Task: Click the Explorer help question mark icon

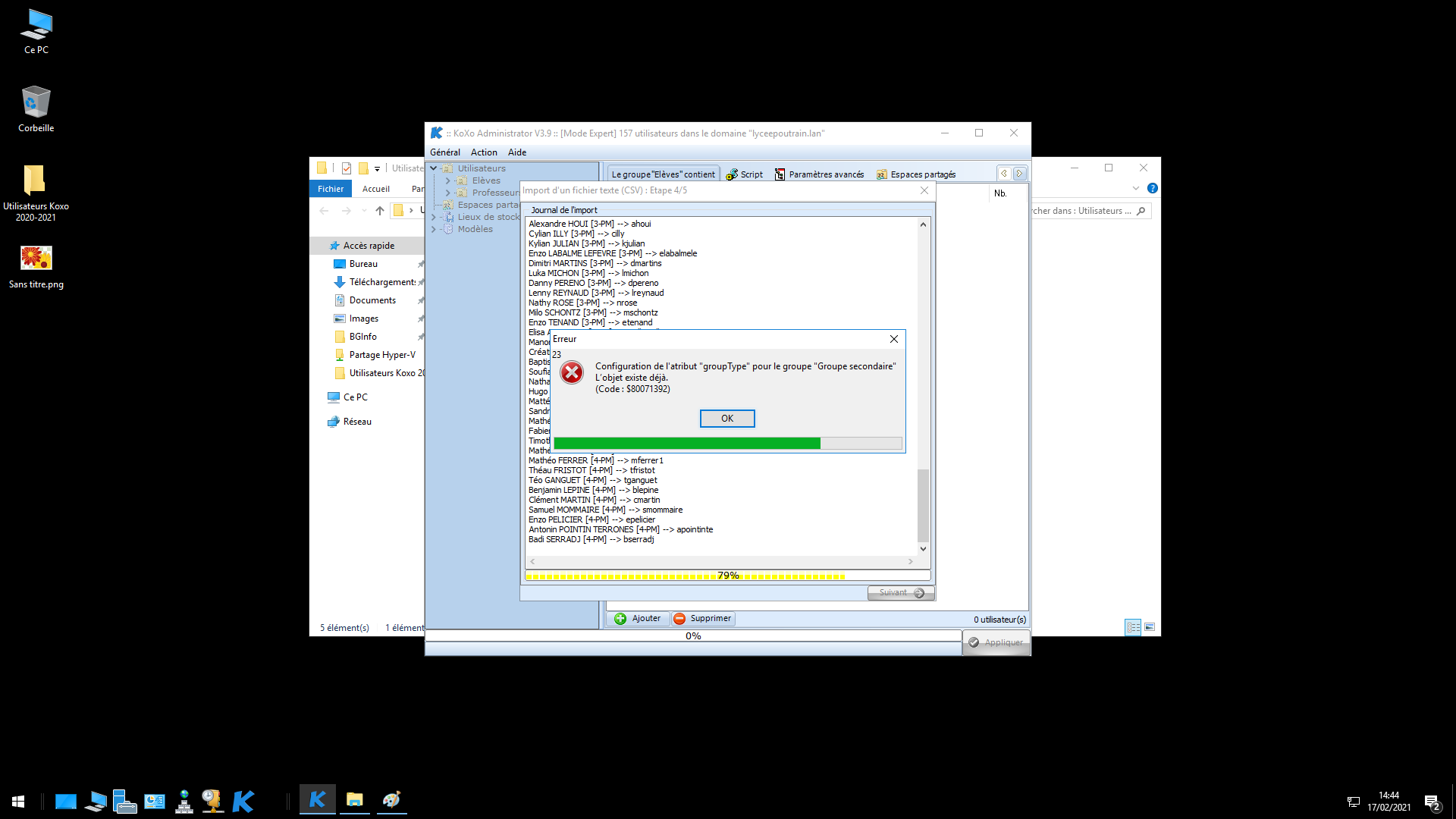Action: click(x=1153, y=188)
